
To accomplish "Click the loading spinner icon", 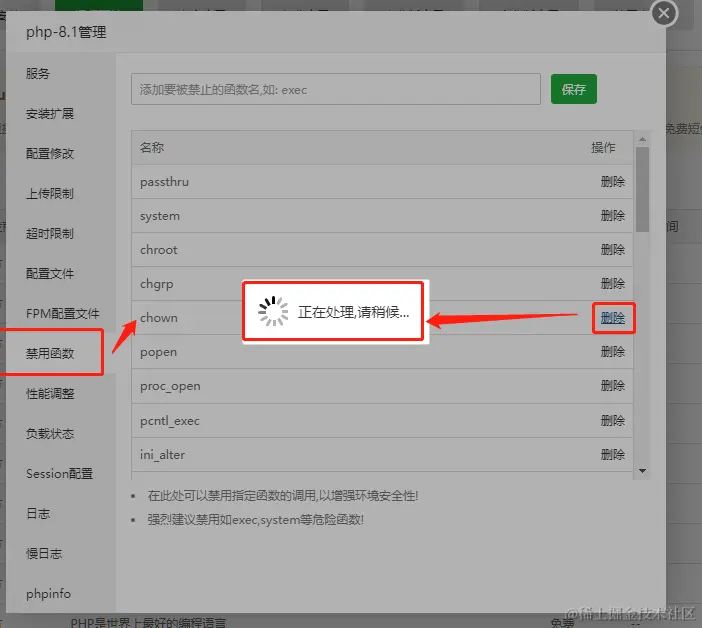I will point(273,311).
